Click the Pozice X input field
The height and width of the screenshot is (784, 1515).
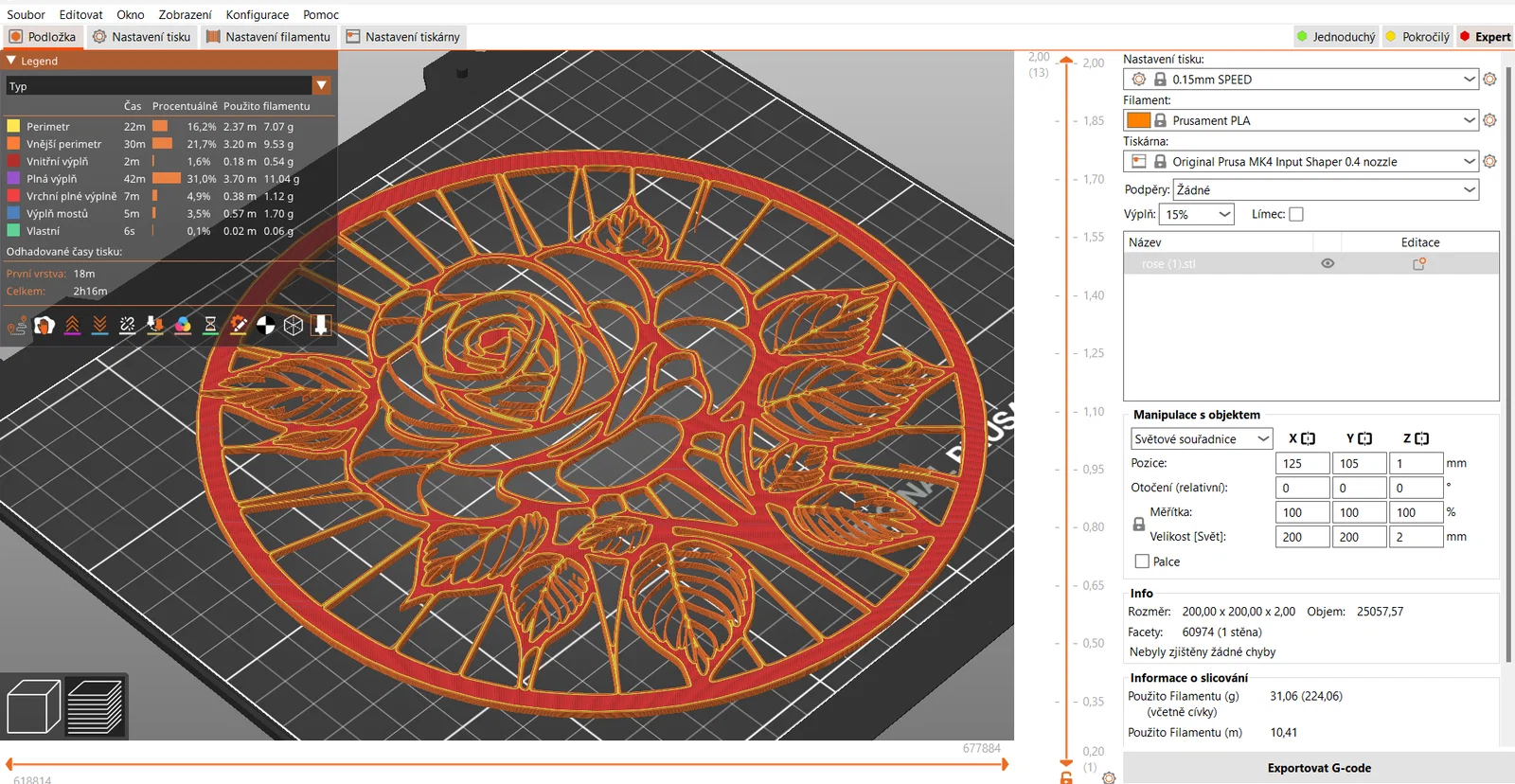click(x=1302, y=463)
